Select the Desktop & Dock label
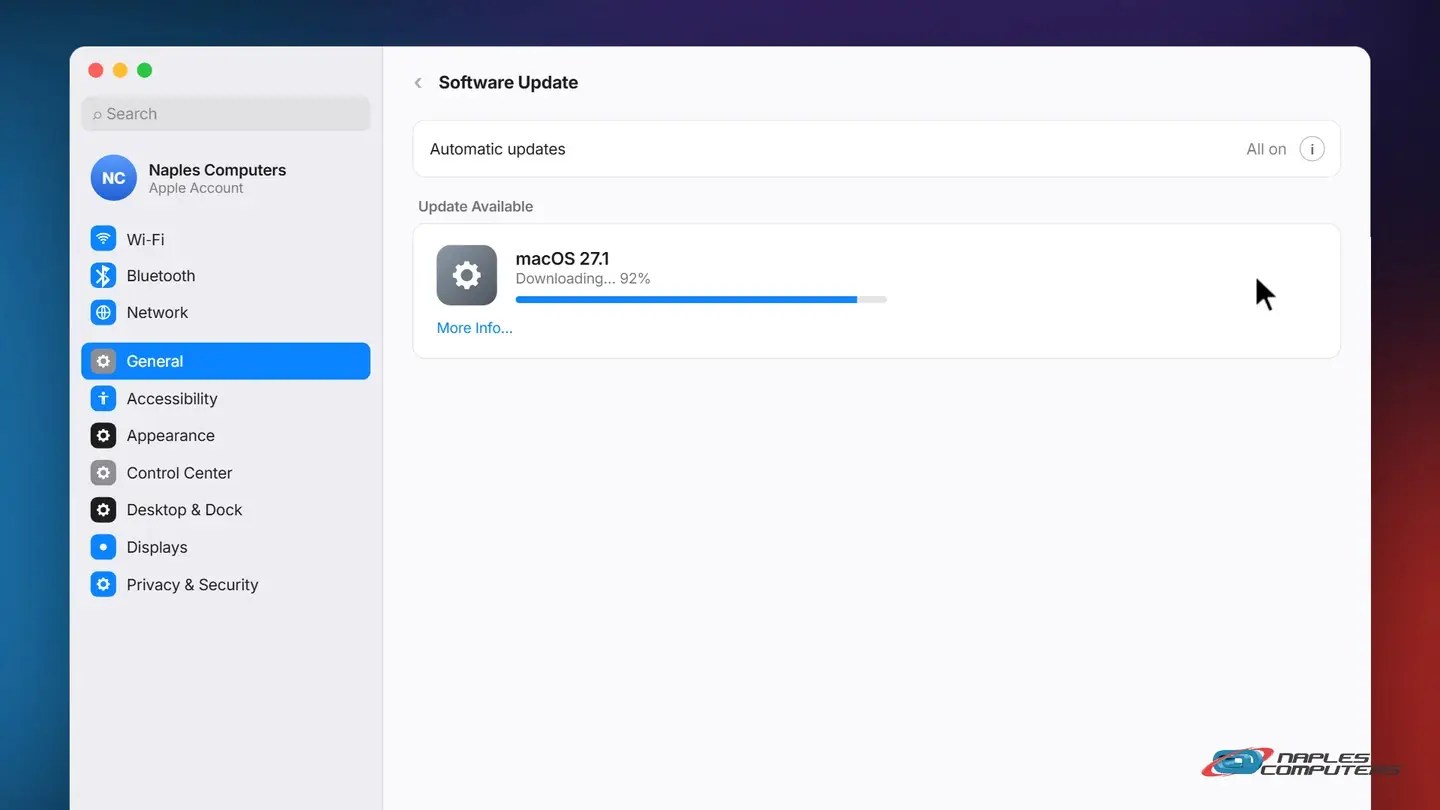This screenshot has width=1440, height=810. [x=185, y=510]
